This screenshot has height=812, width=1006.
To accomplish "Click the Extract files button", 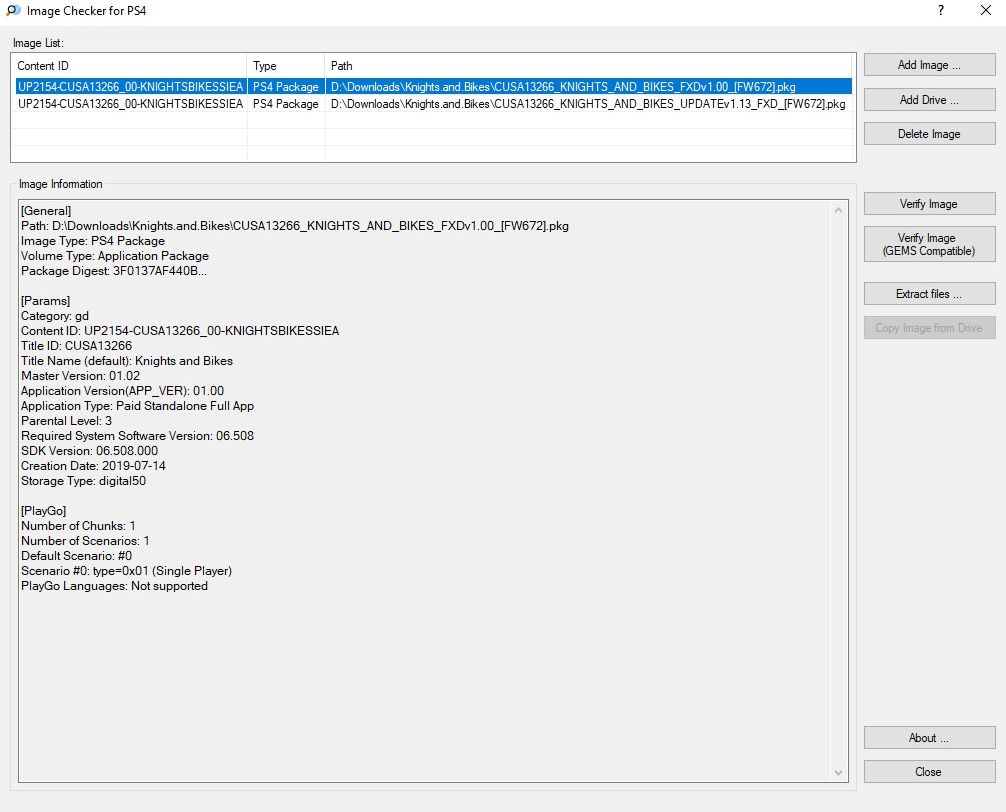I will click(929, 294).
